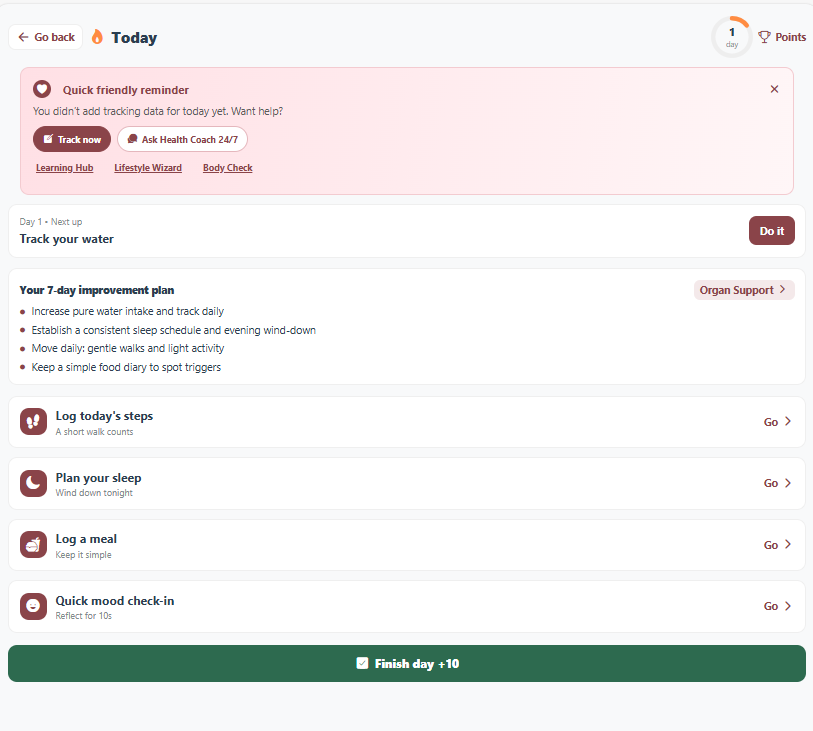The width and height of the screenshot is (813, 731).
Task: Expand the Organ Support chip
Action: click(744, 290)
